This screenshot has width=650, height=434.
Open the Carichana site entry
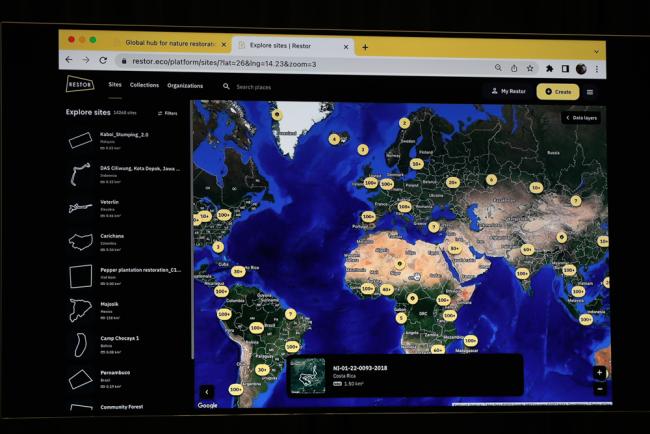(124, 242)
